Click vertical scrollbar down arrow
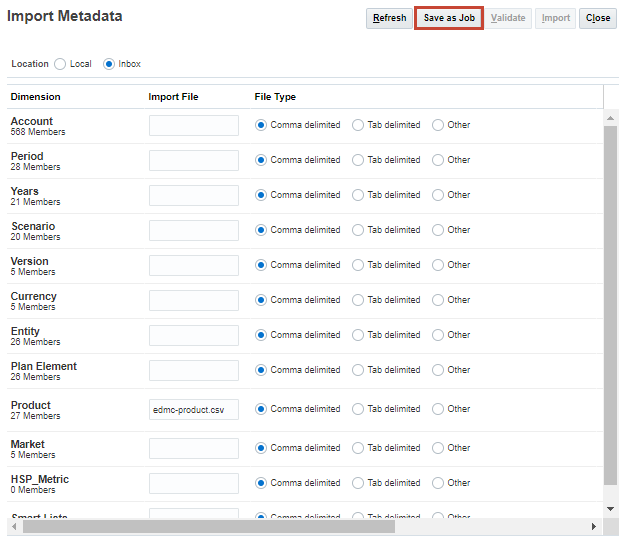 pos(610,509)
